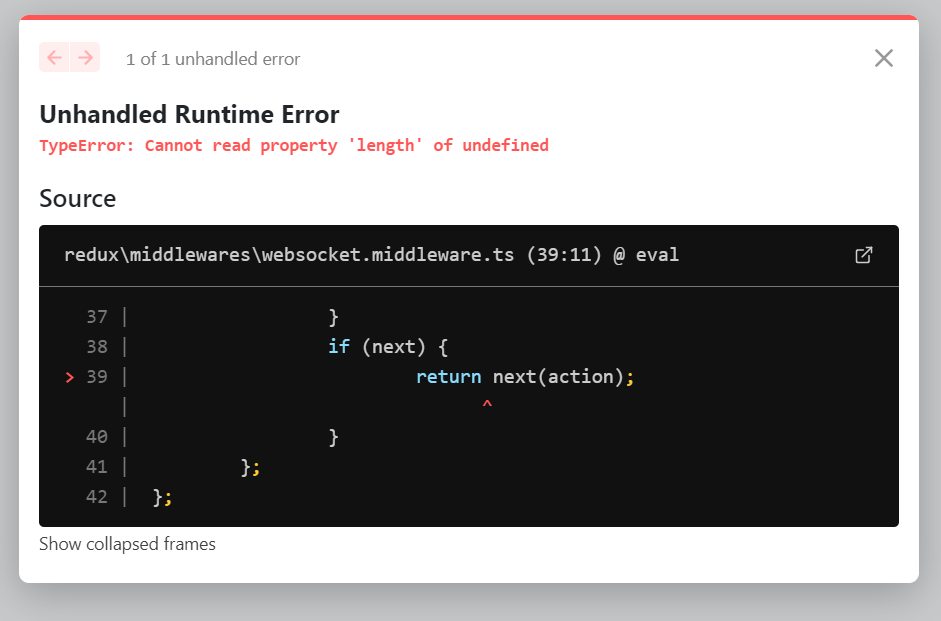The height and width of the screenshot is (621, 941).
Task: Click code line 38 'if (next) {'
Action: [388, 347]
